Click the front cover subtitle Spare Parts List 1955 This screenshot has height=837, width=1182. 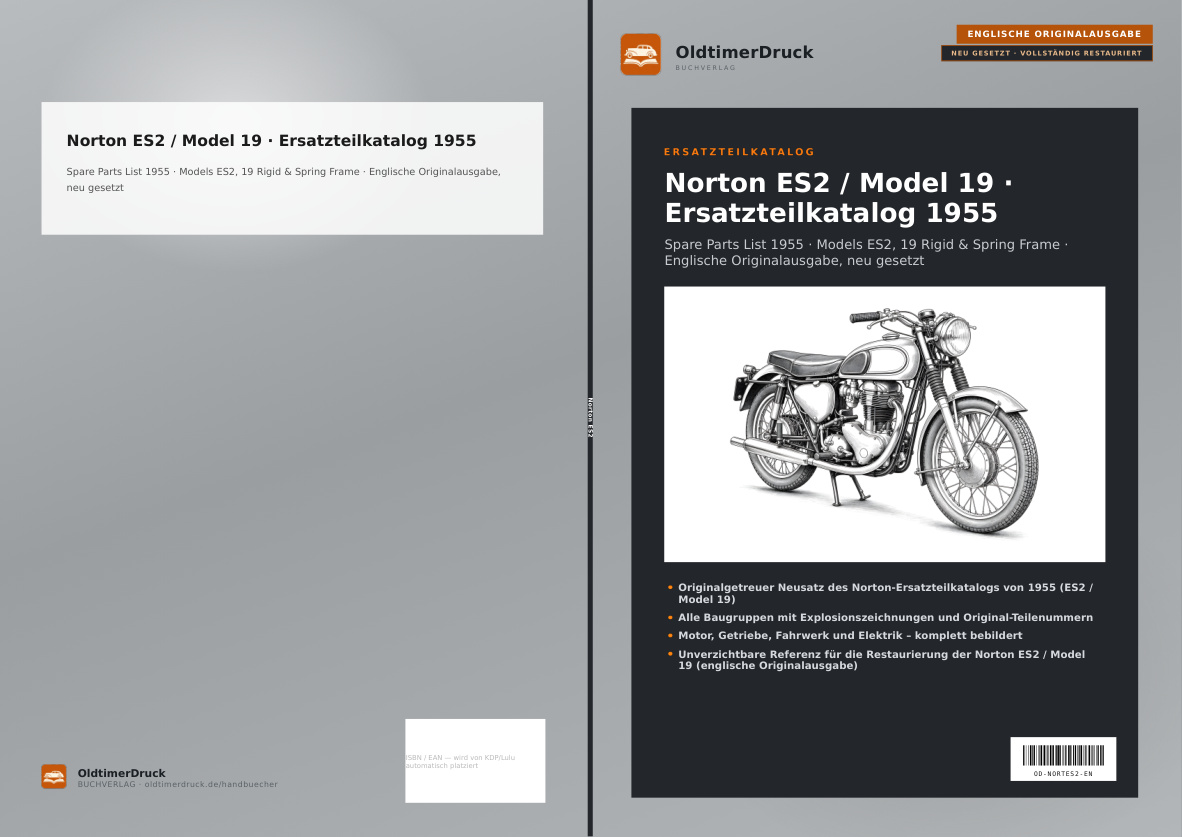(x=866, y=253)
